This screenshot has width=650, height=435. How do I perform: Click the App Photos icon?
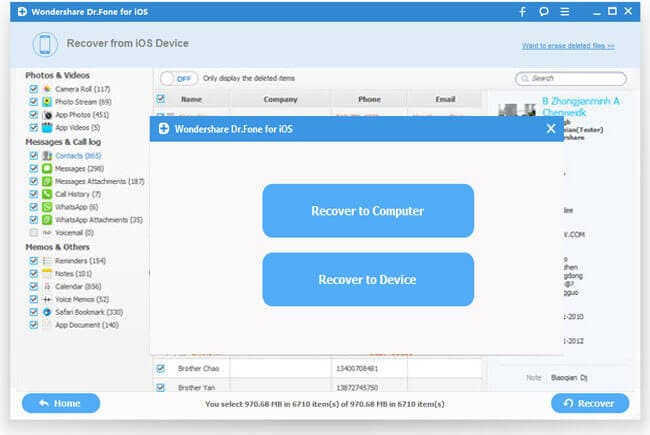click(47, 115)
